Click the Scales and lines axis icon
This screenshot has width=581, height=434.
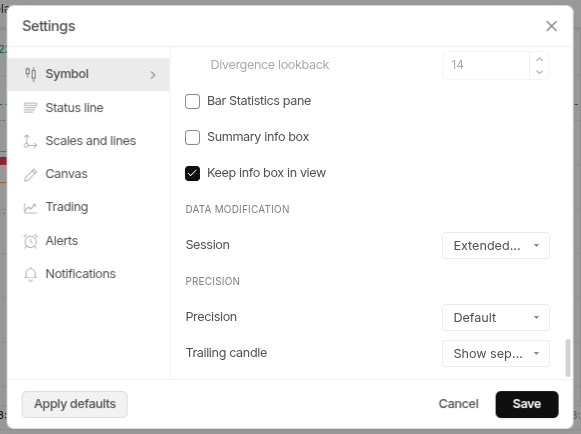coord(30,141)
